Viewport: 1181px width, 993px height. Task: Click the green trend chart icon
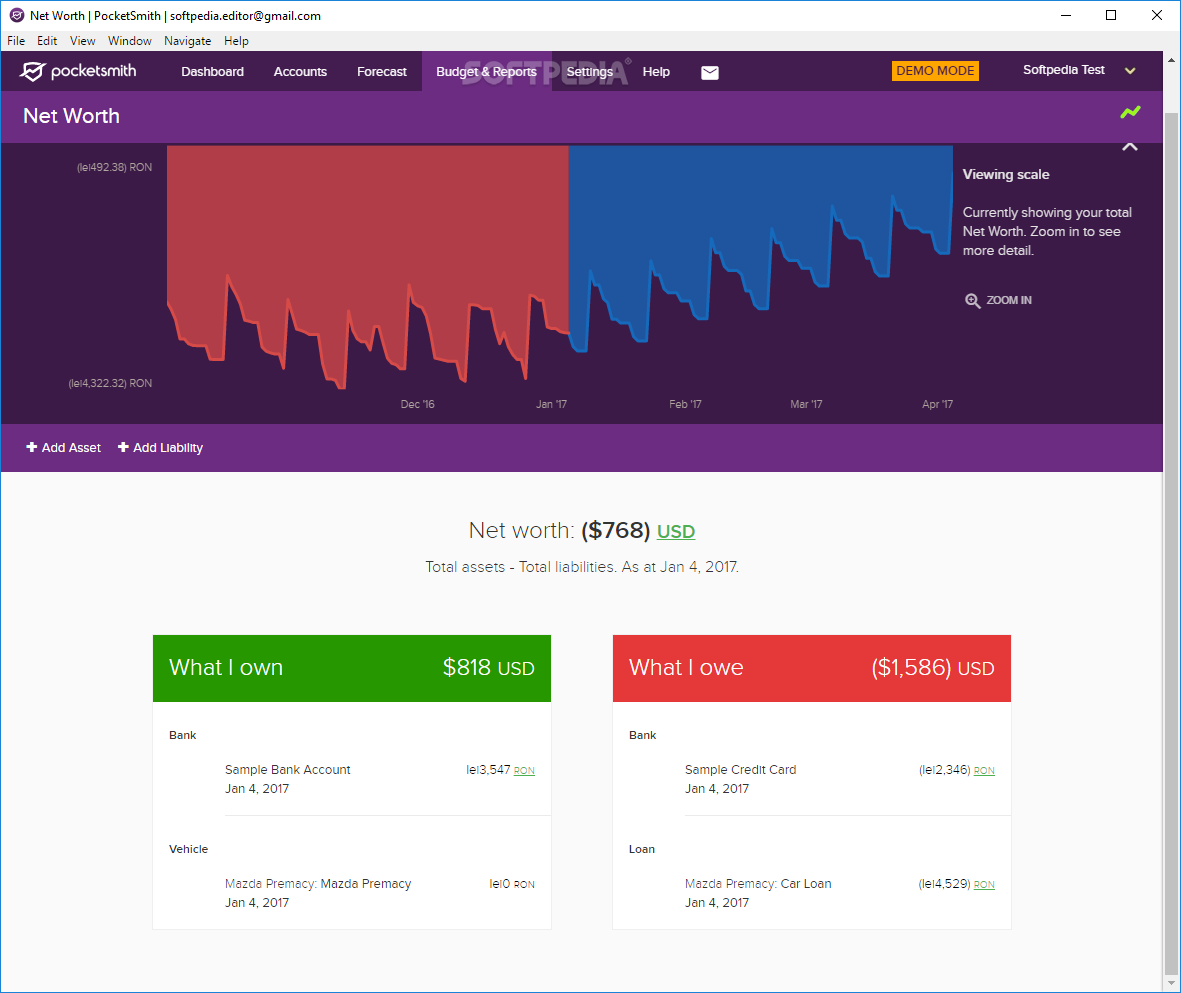[x=1130, y=112]
